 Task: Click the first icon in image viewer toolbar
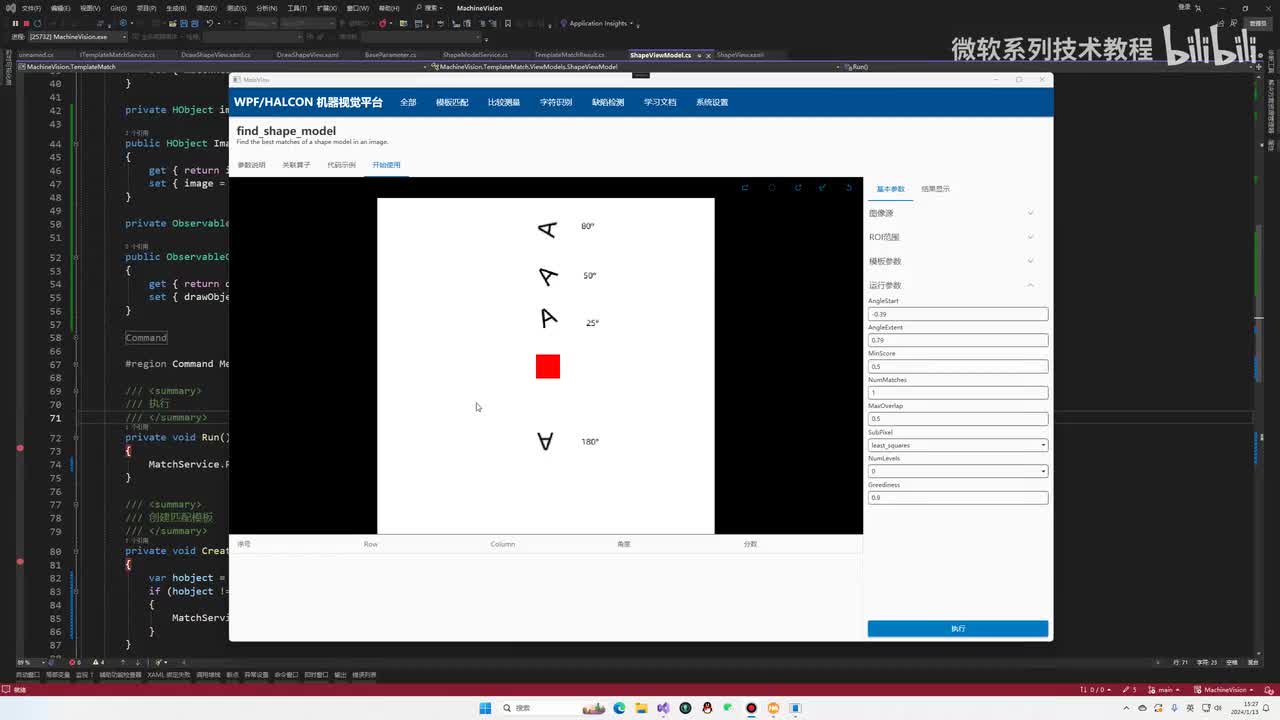click(x=745, y=188)
